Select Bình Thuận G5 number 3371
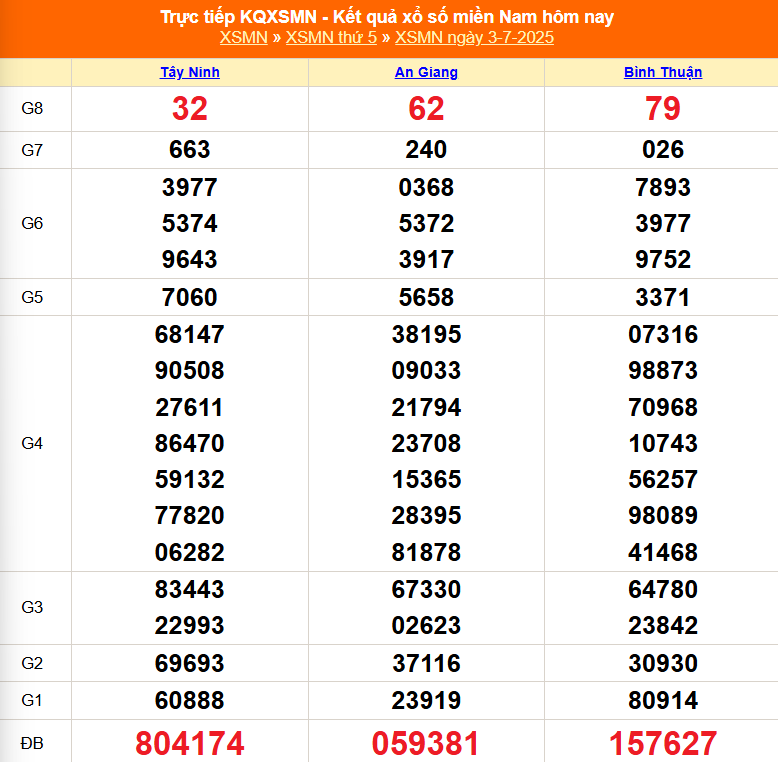The height and width of the screenshot is (762, 778). tap(663, 297)
